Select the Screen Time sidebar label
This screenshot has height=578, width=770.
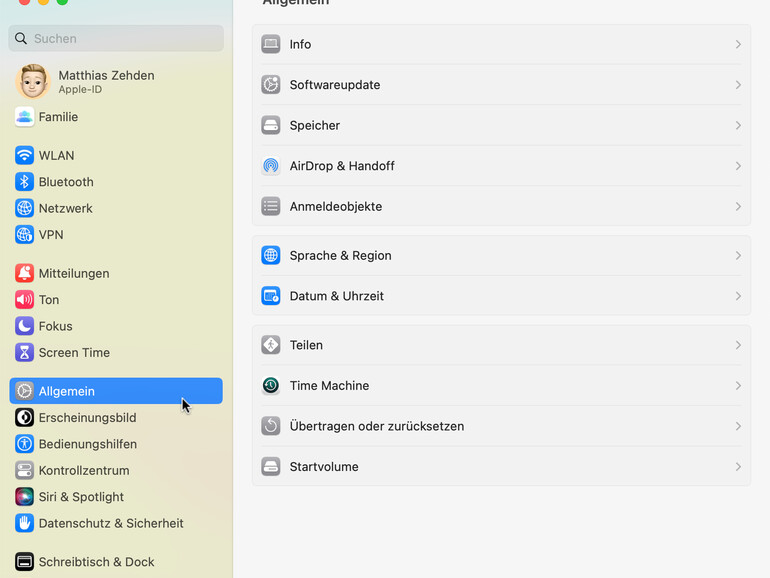74,353
